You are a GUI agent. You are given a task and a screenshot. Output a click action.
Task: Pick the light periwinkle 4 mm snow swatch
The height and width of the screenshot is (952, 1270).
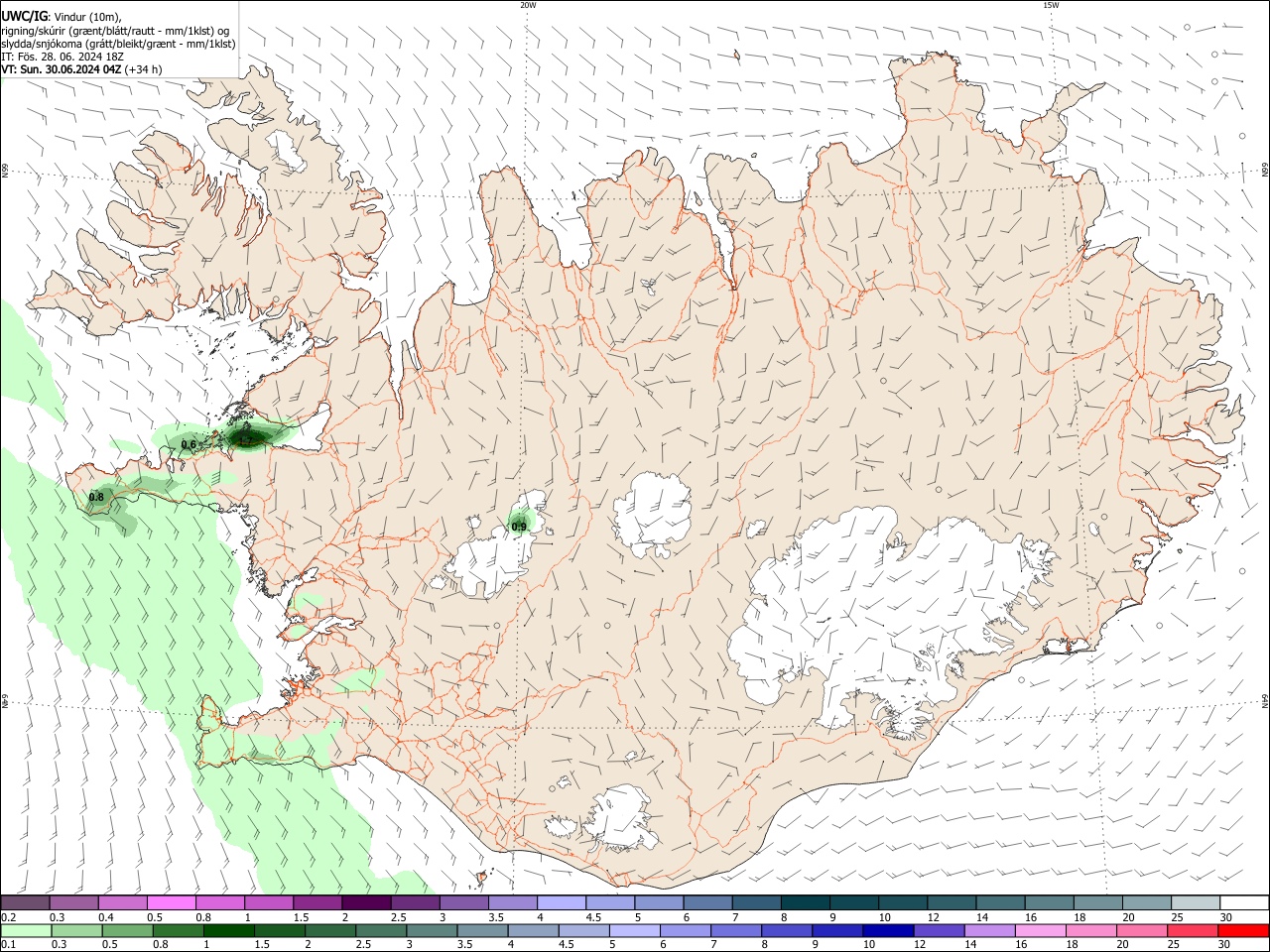pos(562,903)
